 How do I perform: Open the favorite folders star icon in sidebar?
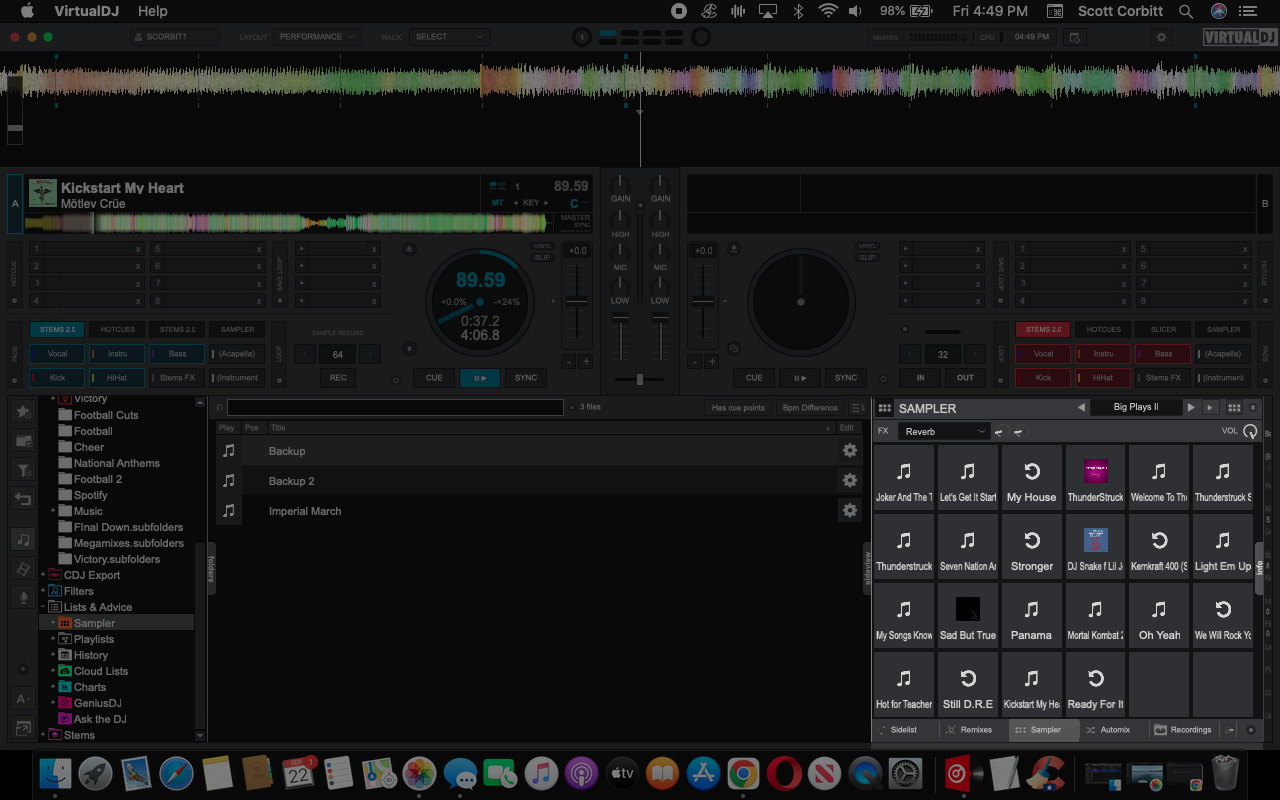(23, 411)
